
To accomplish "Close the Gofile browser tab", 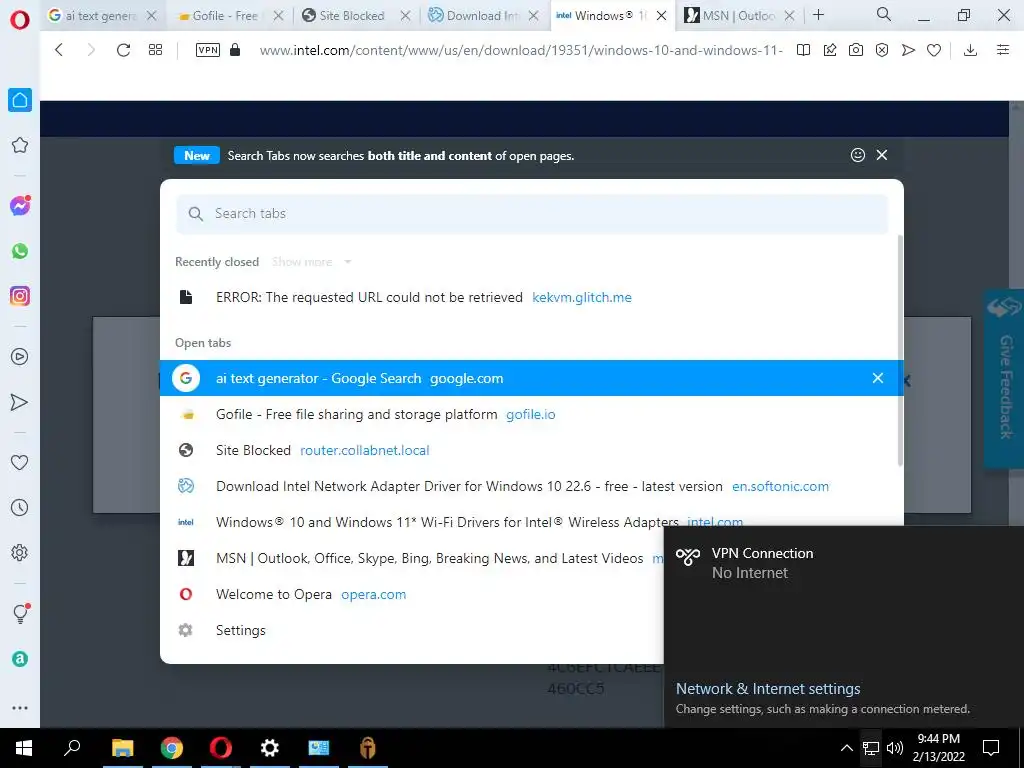I will coord(278,16).
